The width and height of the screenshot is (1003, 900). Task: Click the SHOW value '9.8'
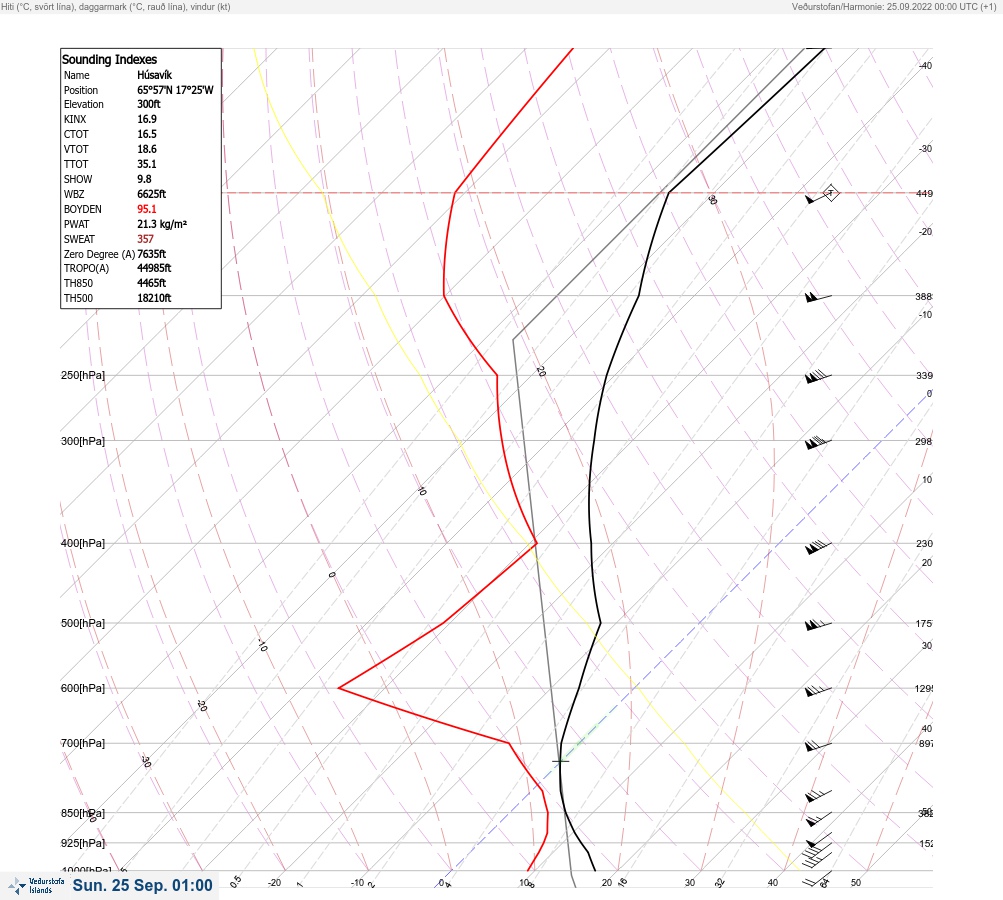tap(144, 179)
